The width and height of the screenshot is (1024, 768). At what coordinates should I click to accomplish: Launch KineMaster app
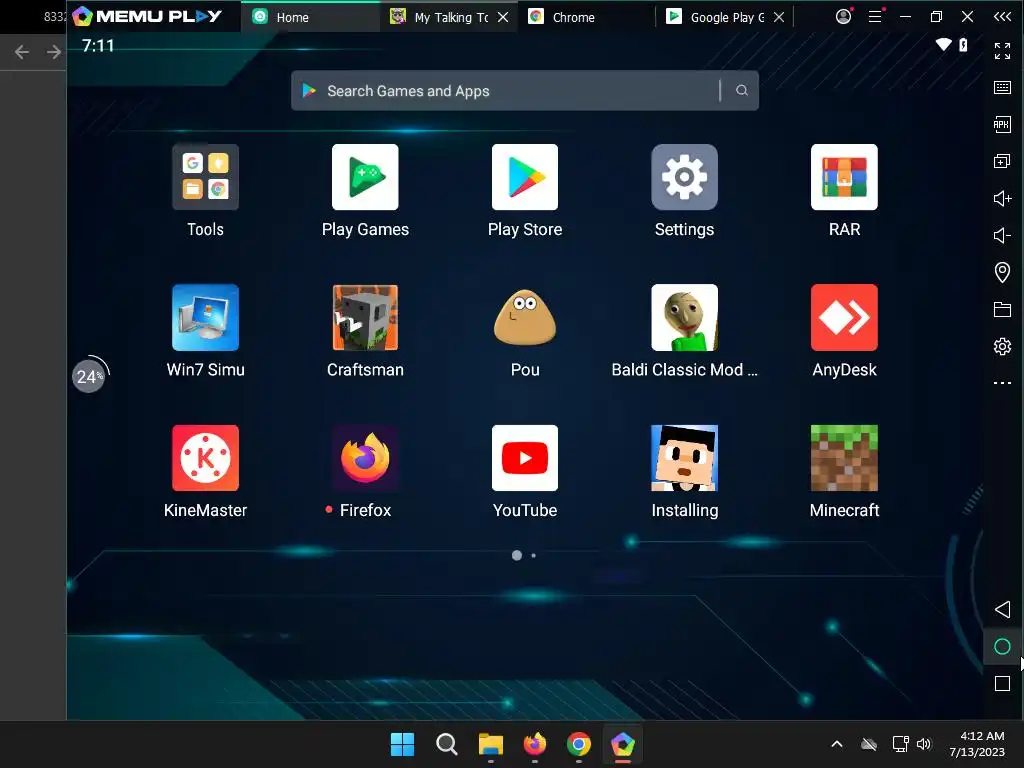click(205, 458)
